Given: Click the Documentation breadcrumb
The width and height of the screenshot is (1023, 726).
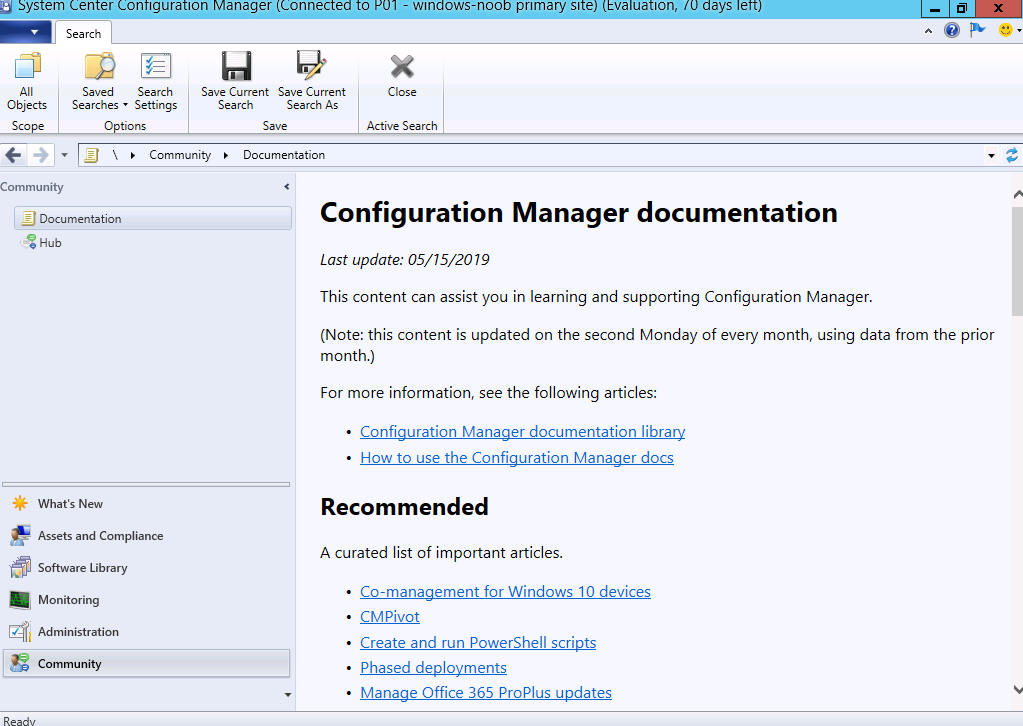Looking at the screenshot, I should 284,155.
